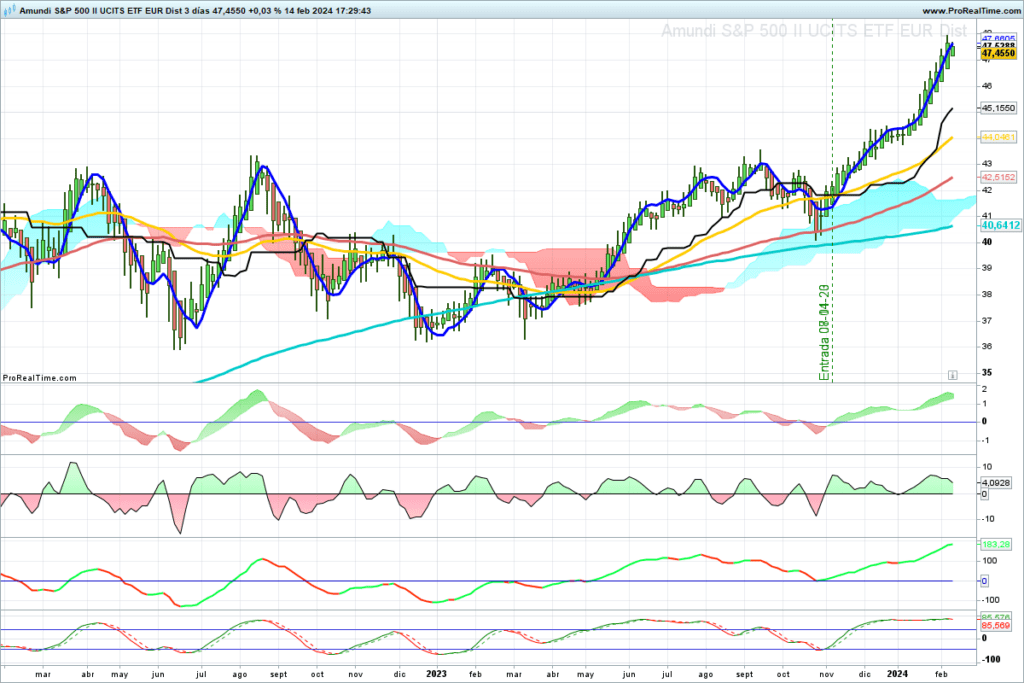This screenshot has width=1024, height=683.
Task: Click the 'dic' 2023 label on the time axis
Action: (x=864, y=675)
